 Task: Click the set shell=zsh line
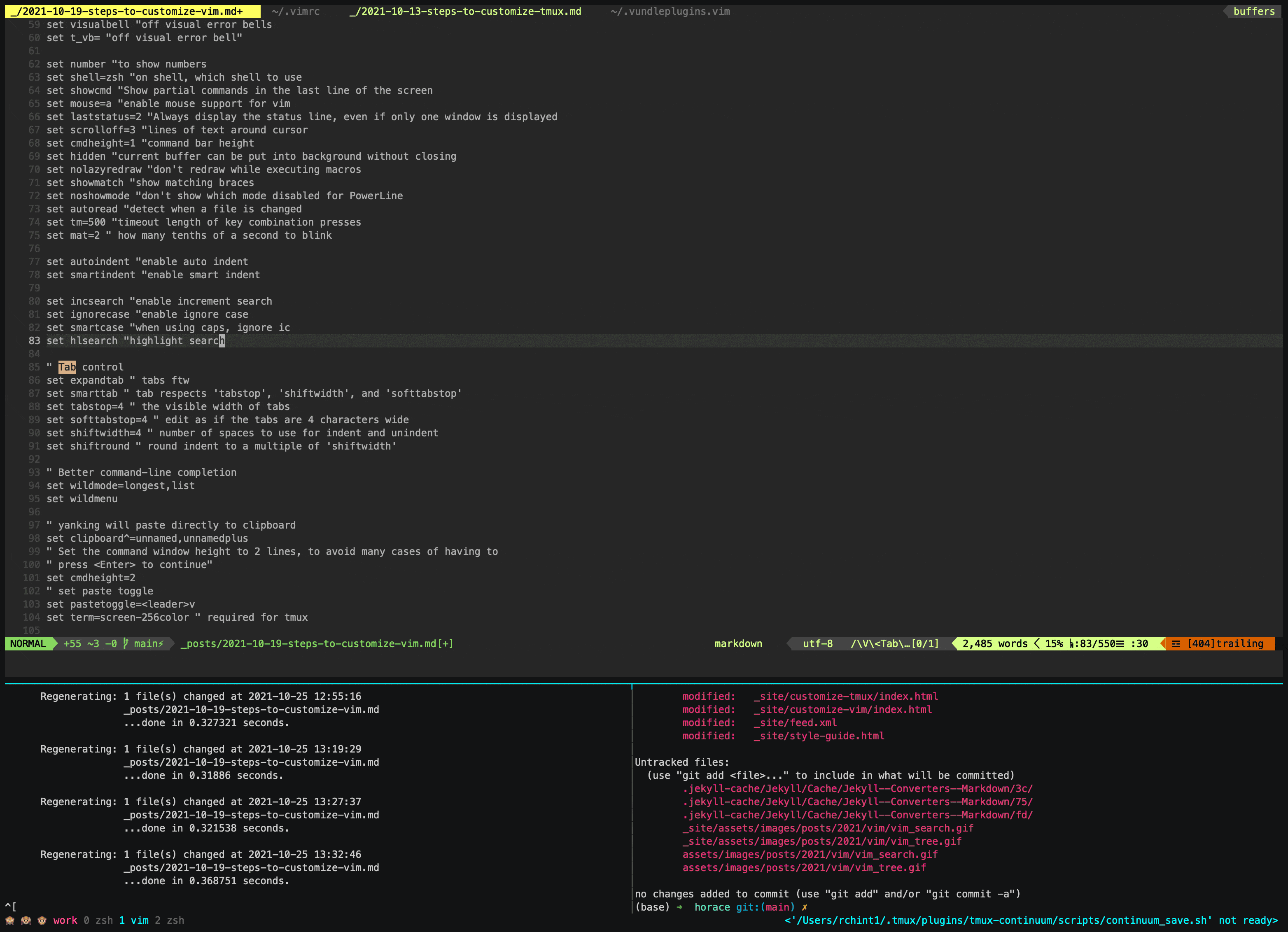coord(174,77)
